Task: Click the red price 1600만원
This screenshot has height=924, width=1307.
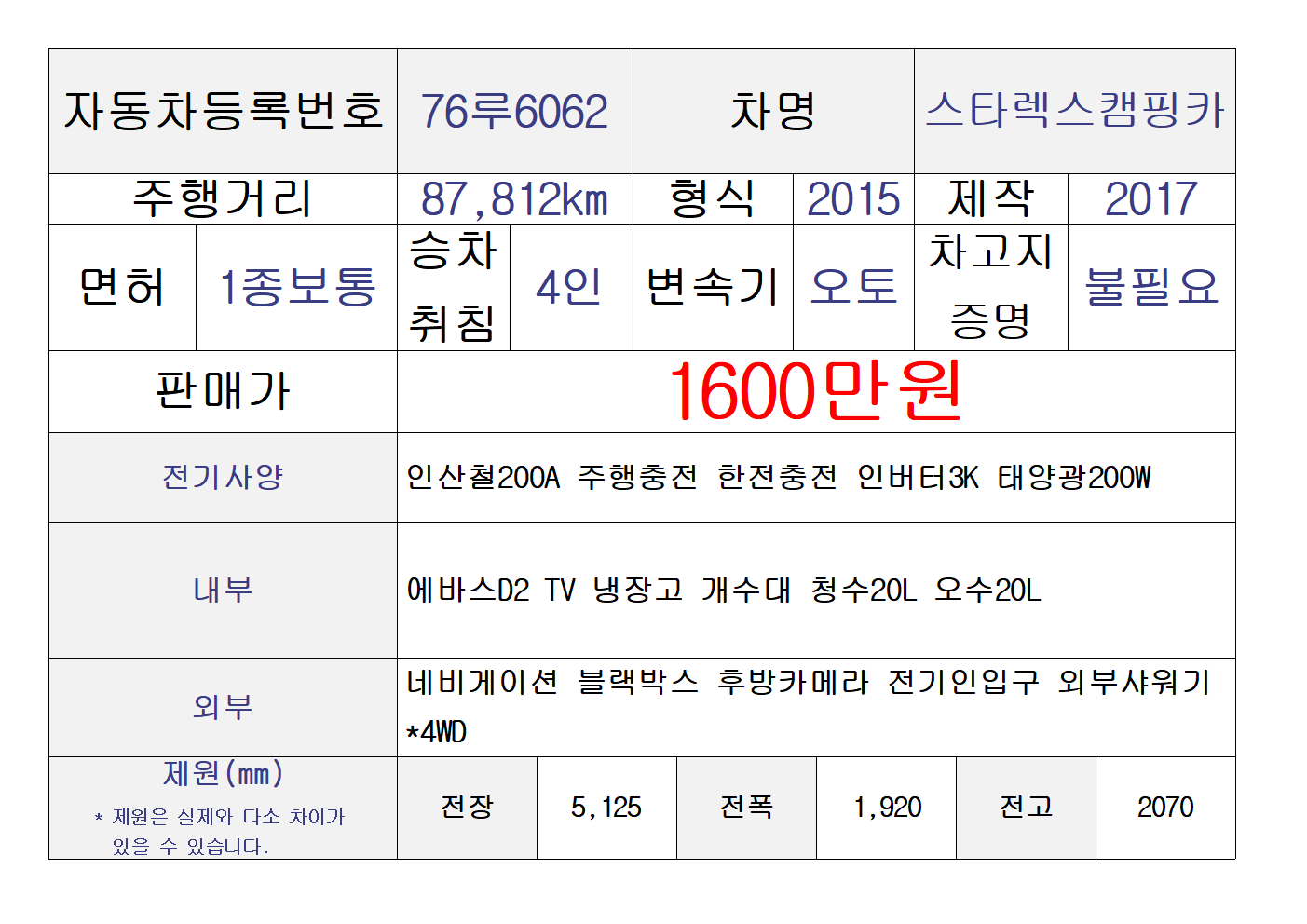Action: [815, 391]
